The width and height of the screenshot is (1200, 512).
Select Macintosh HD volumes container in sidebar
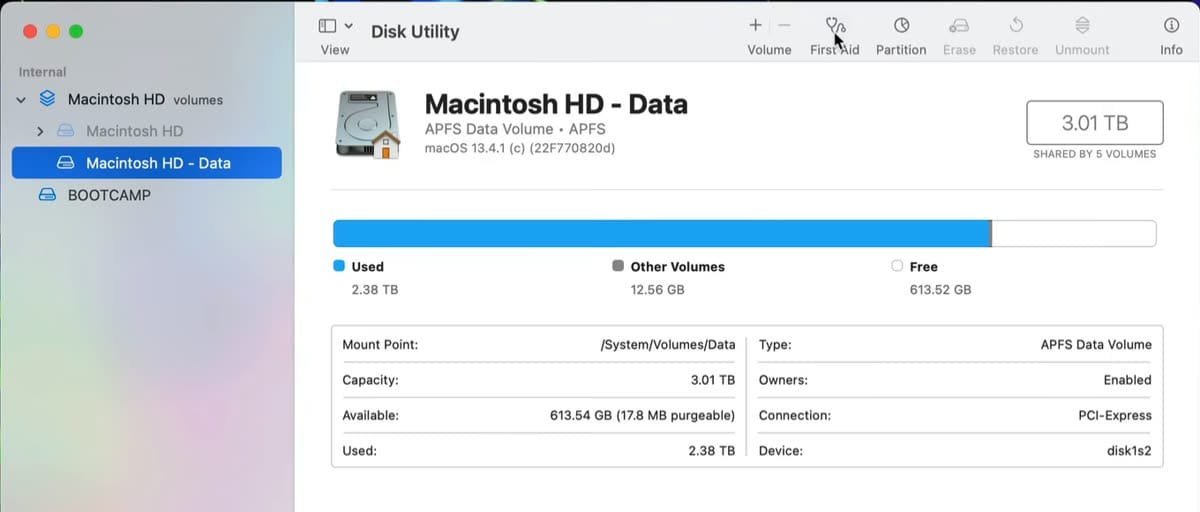click(145, 99)
